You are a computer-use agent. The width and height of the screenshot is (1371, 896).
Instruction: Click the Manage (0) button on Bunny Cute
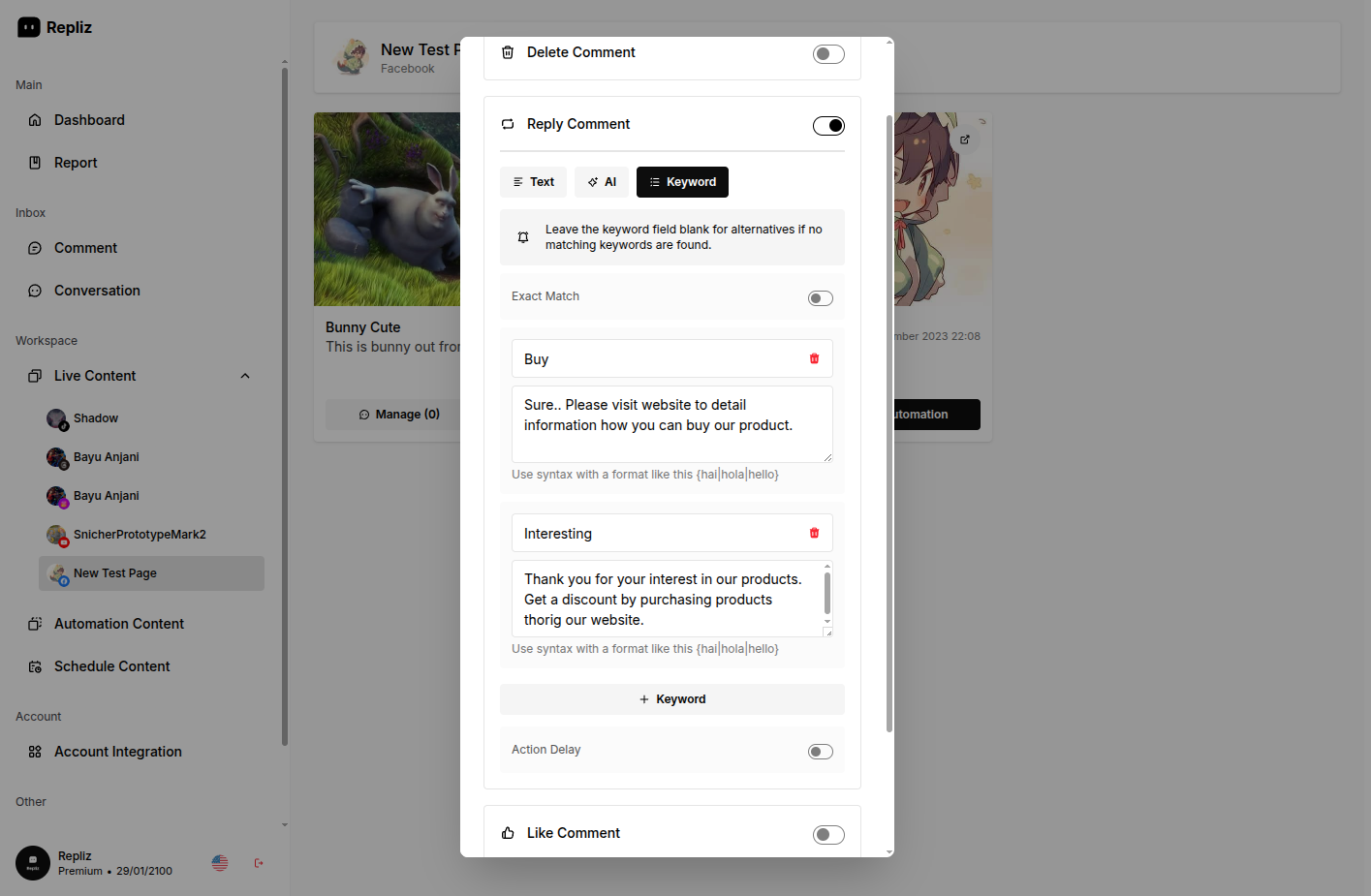coord(399,415)
